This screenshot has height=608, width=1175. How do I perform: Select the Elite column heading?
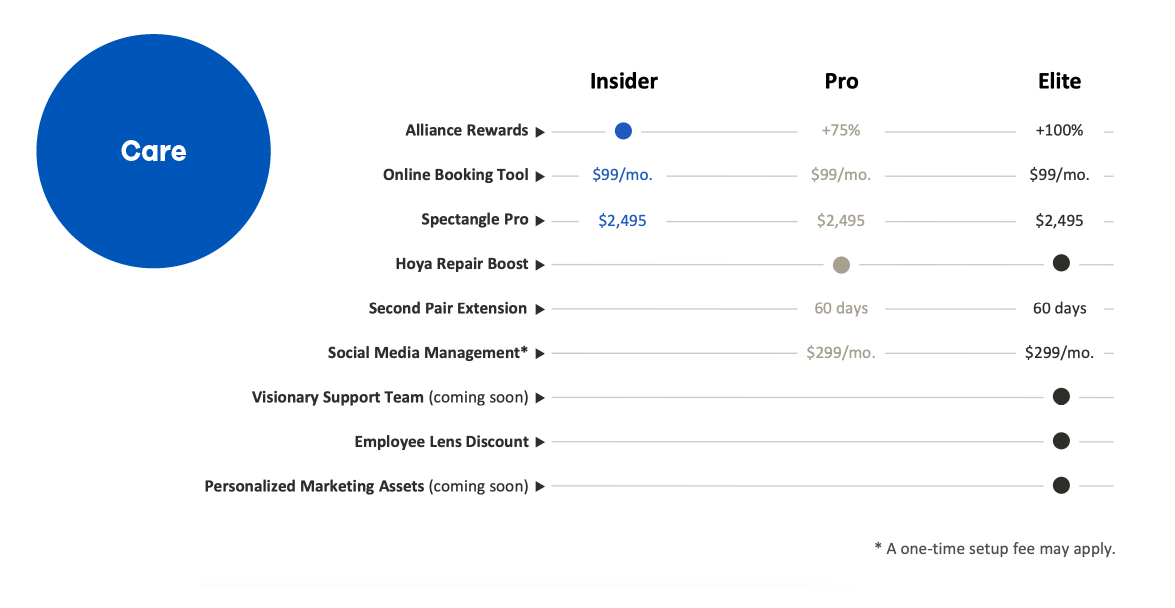(x=1060, y=81)
